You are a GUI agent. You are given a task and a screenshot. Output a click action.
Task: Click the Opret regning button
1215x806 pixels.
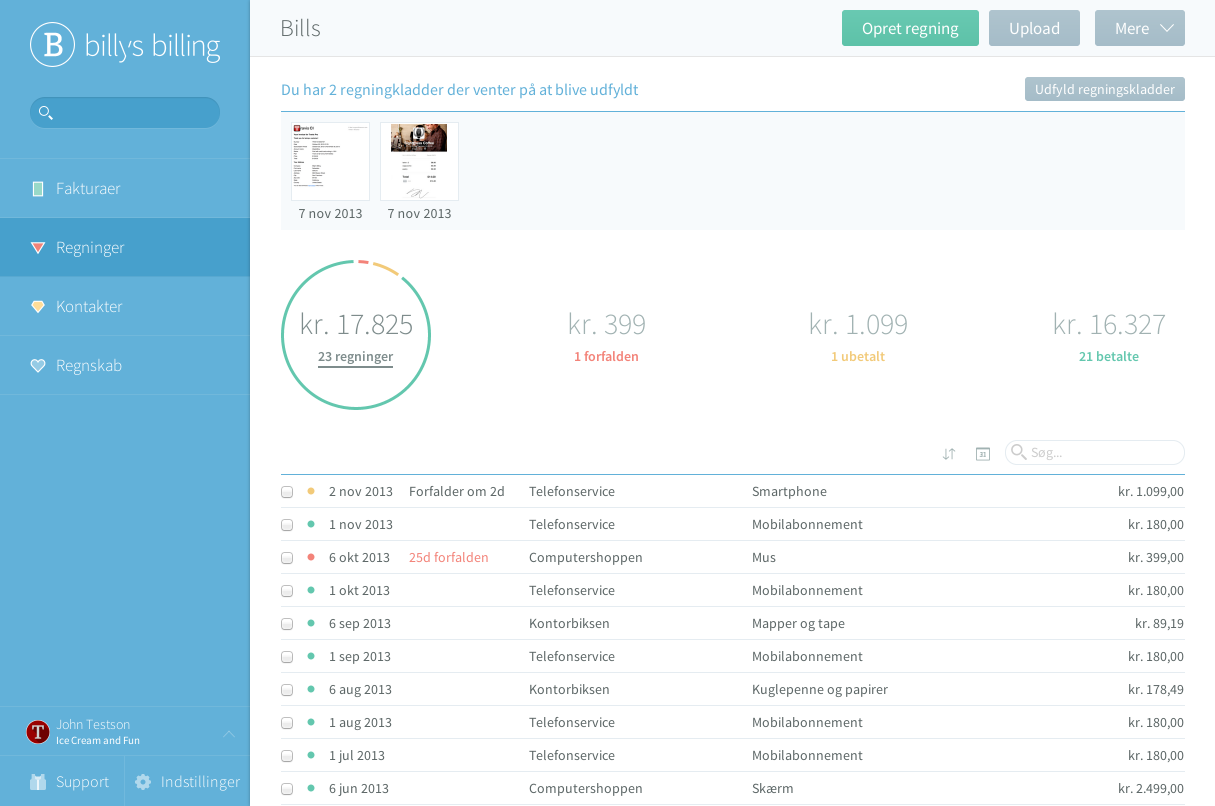910,28
